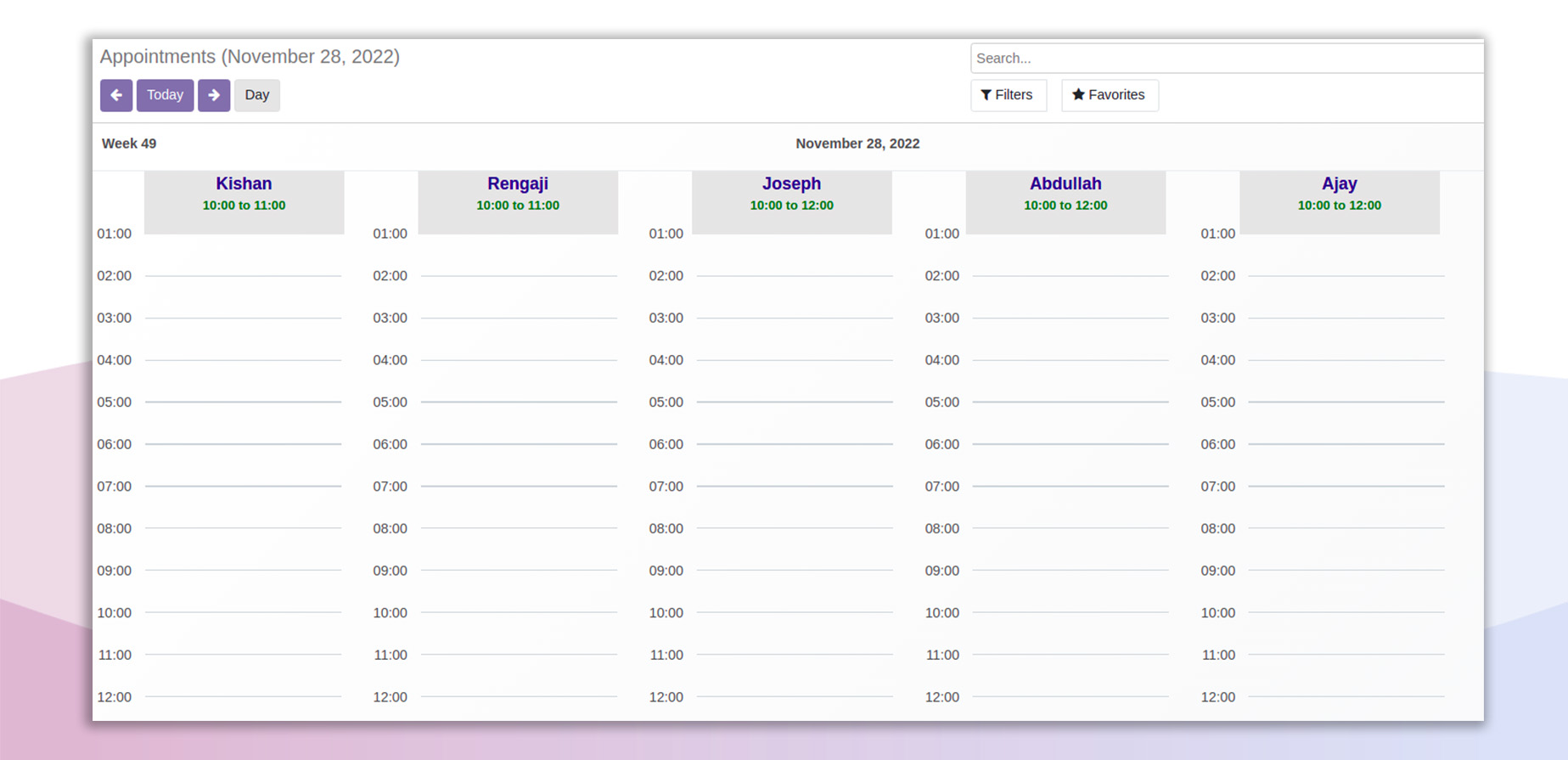
Task: Click 09:00 time slot in Abdullah's column
Action: point(1071,591)
